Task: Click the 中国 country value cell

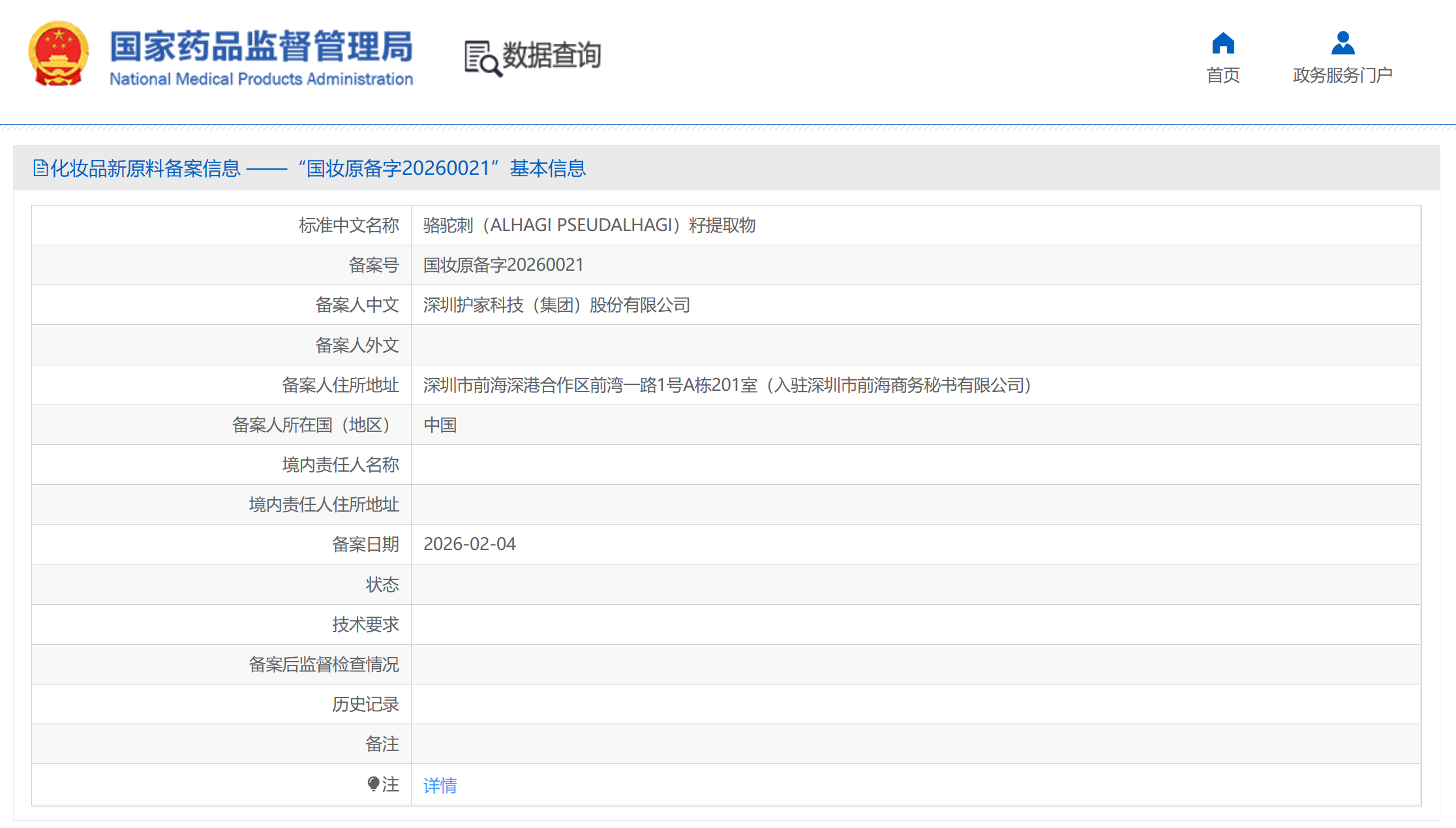Action: point(440,425)
